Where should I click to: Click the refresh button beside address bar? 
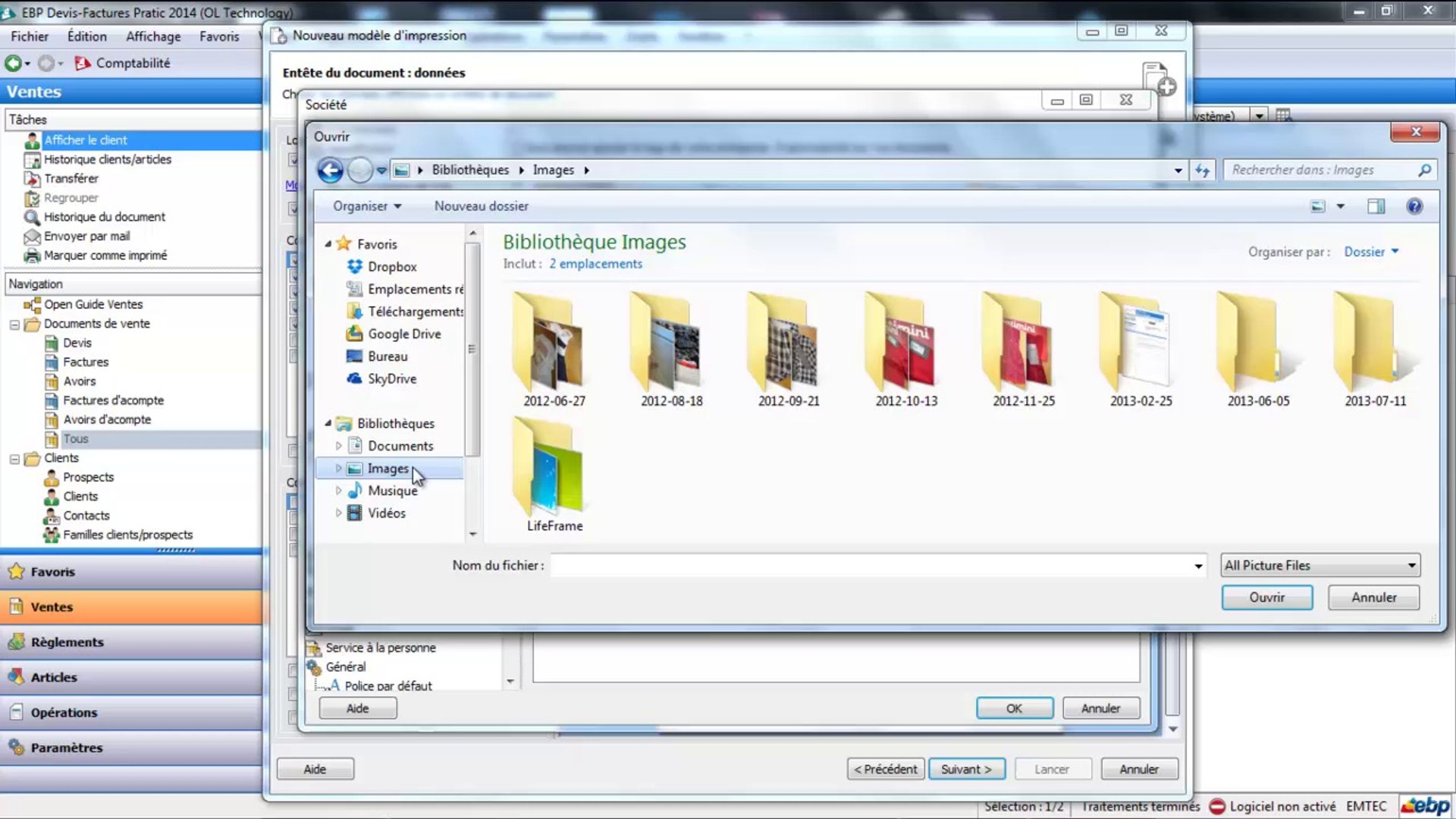[1202, 170]
